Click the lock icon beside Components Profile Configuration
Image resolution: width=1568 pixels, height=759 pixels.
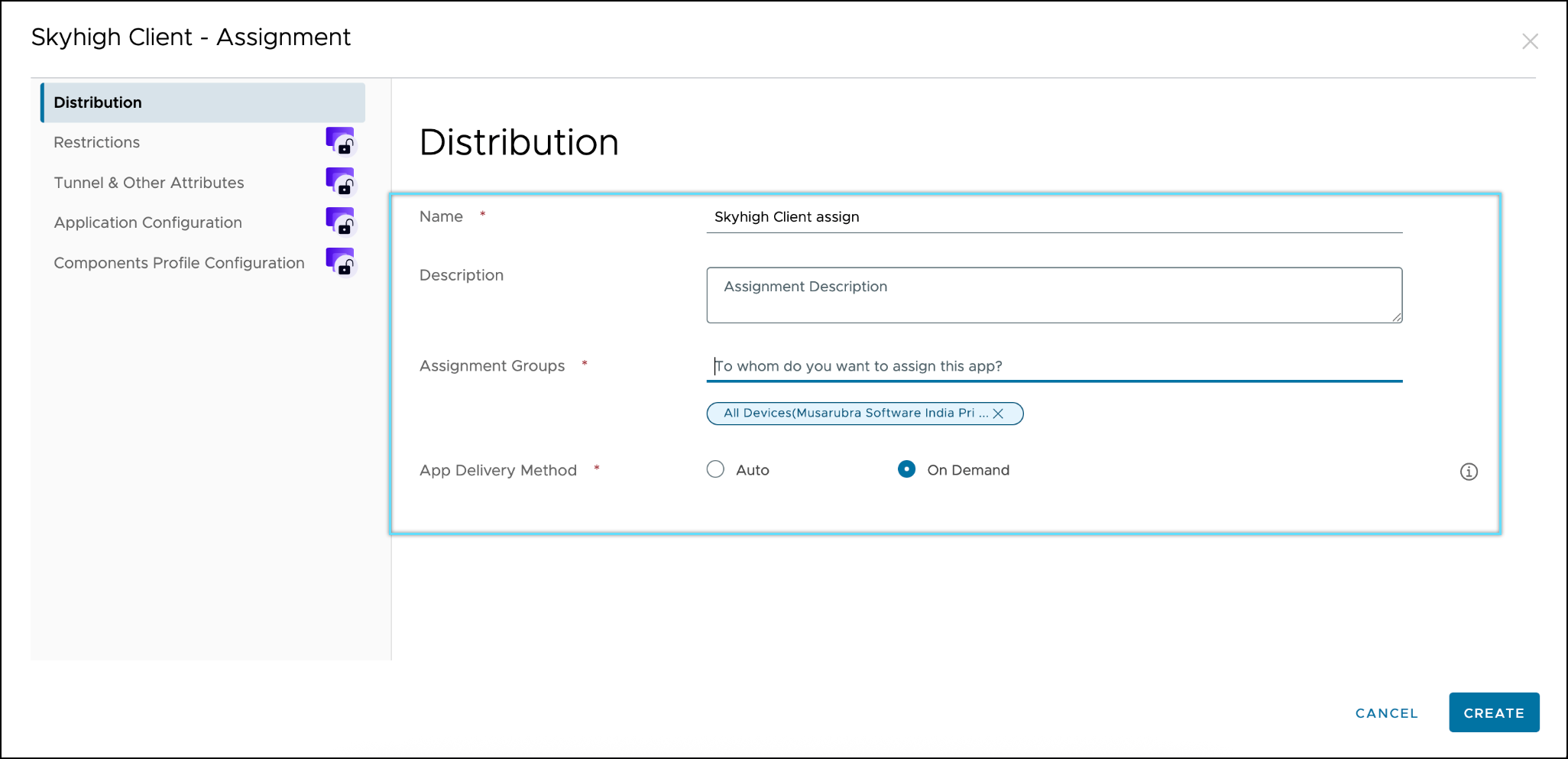(x=341, y=262)
